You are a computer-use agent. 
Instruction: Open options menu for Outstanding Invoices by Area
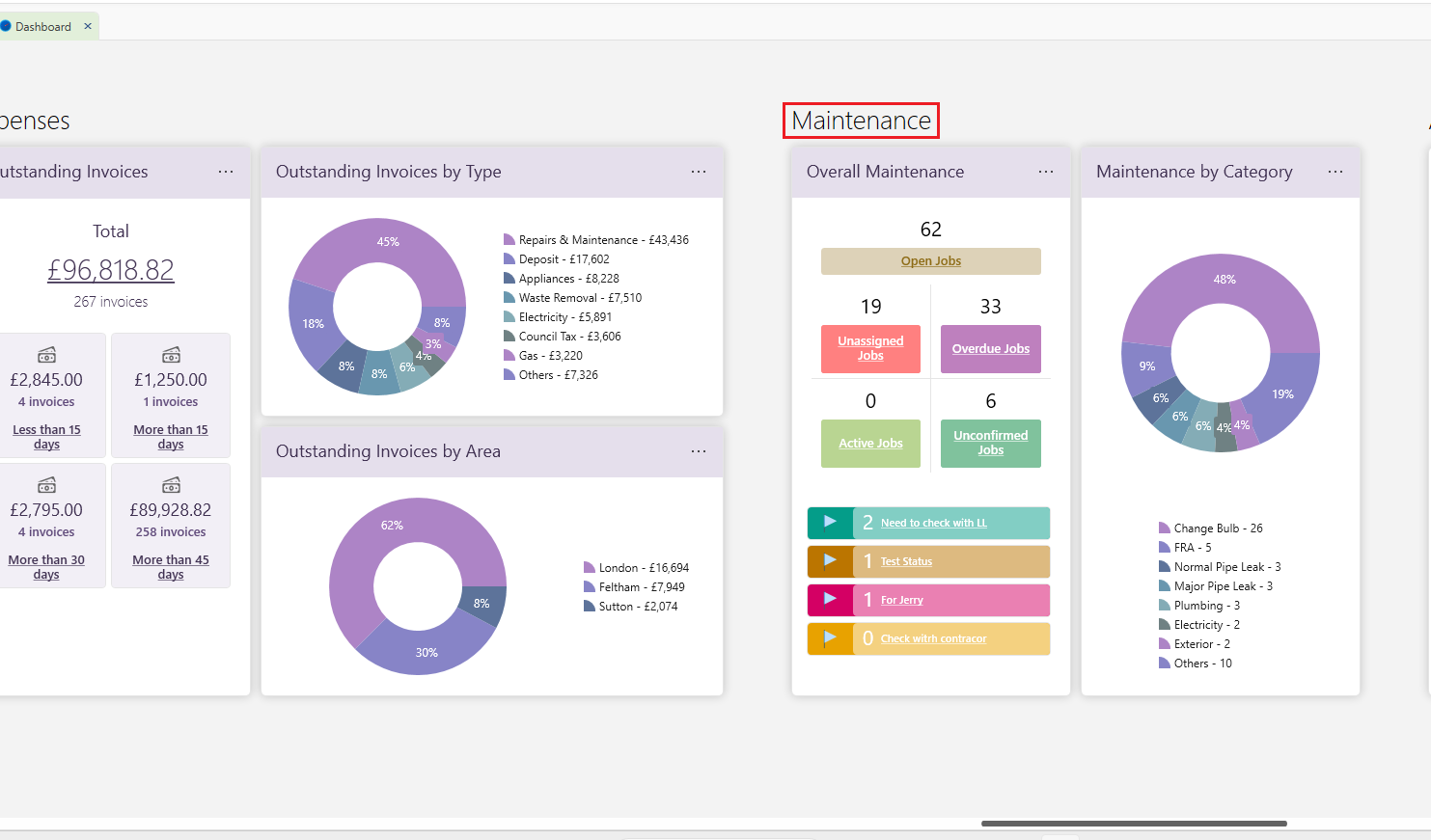699,451
